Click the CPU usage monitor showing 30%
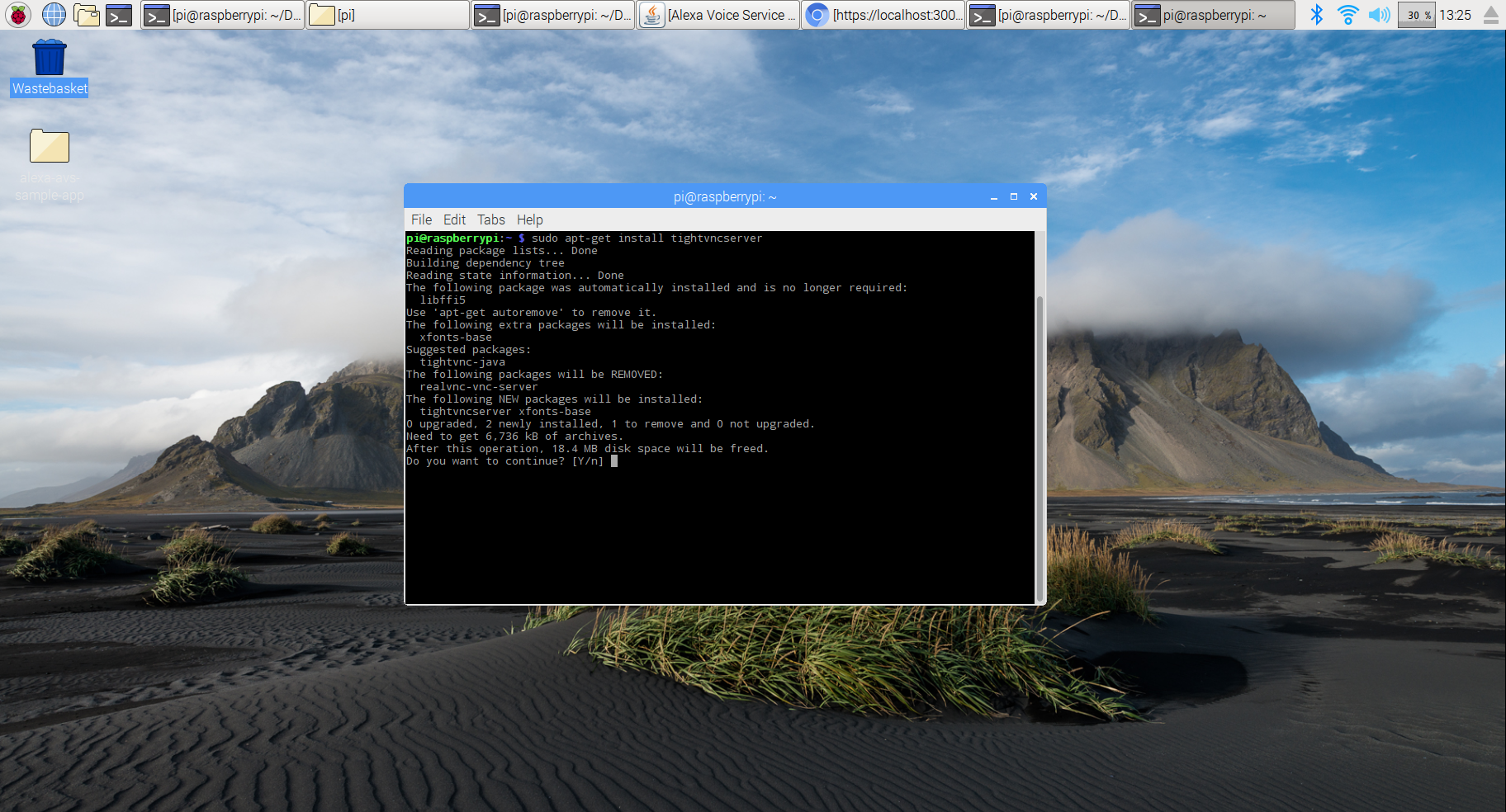Screen dimensions: 1506x812 tap(1416, 14)
